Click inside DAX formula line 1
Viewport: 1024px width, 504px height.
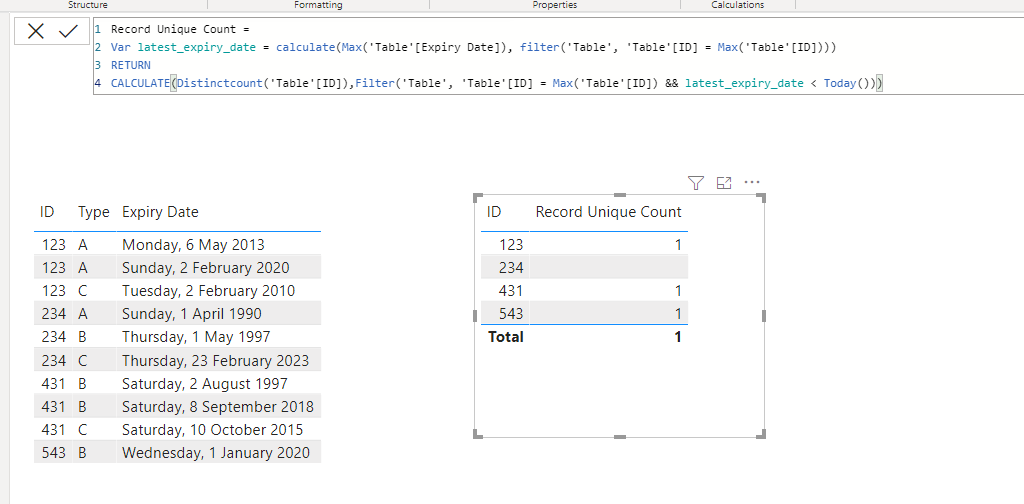181,29
